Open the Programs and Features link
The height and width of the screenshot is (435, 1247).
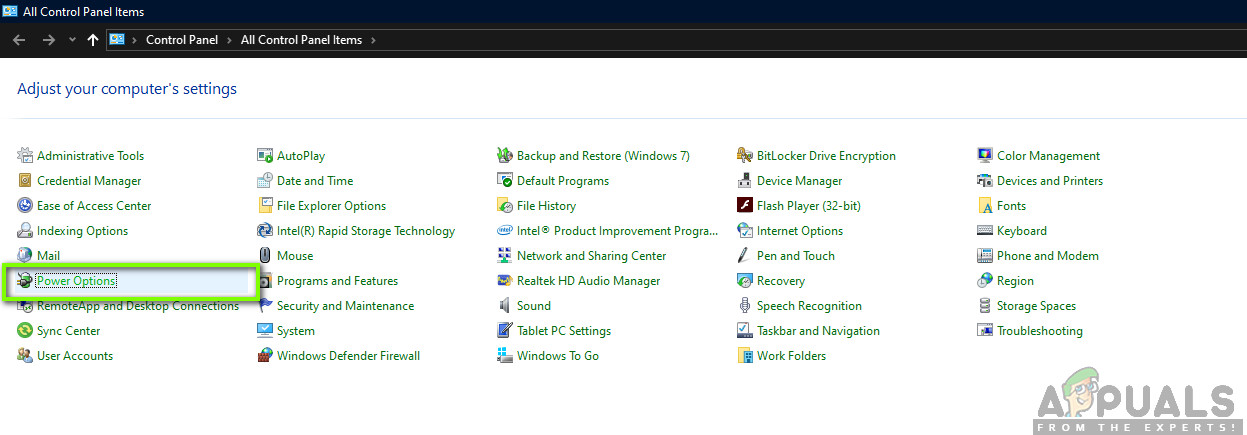click(337, 281)
